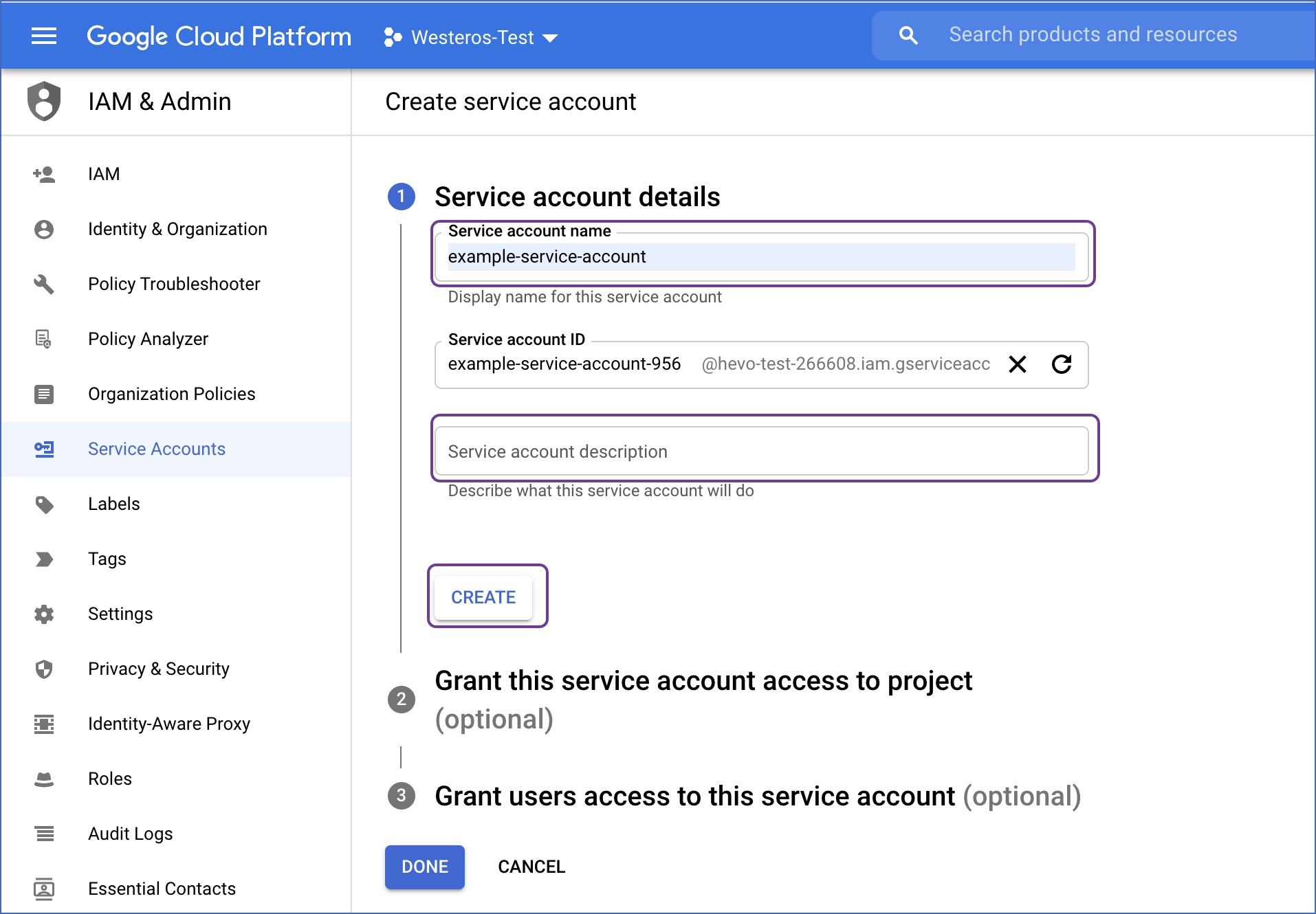Click the Roles hat icon
Image resolution: width=1316 pixels, height=914 pixels.
click(x=44, y=779)
